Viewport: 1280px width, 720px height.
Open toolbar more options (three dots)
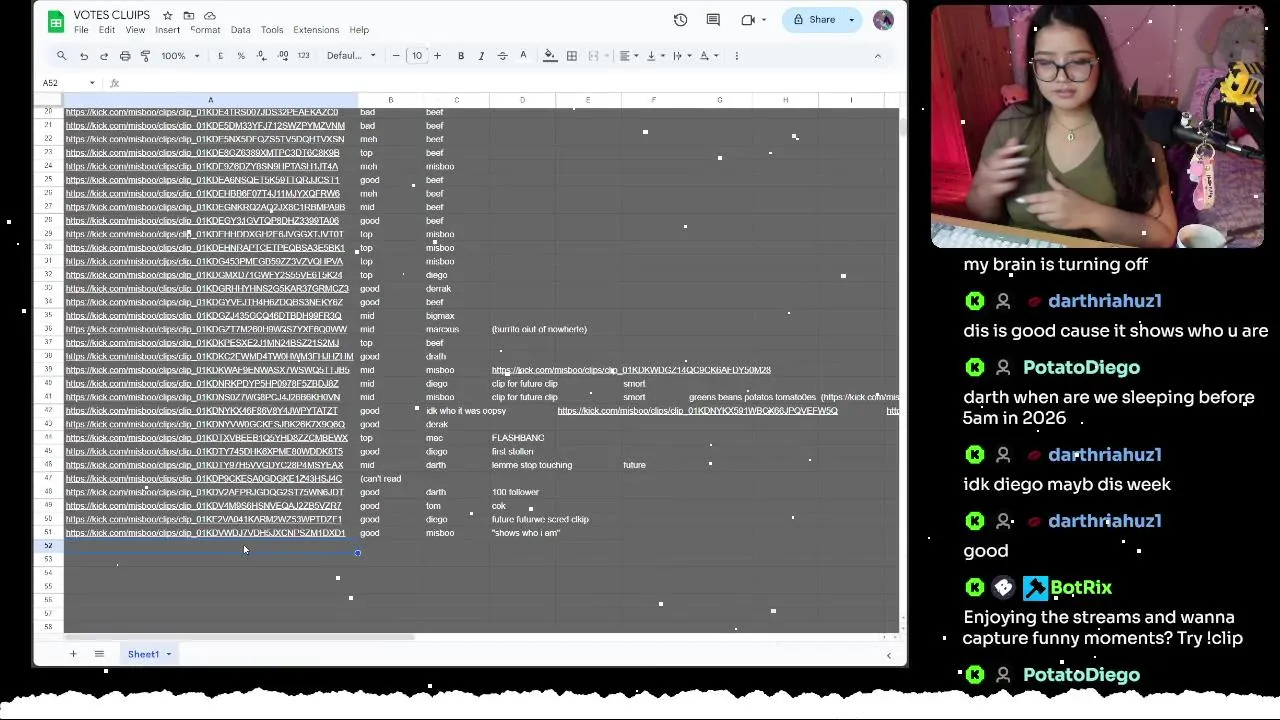(737, 56)
